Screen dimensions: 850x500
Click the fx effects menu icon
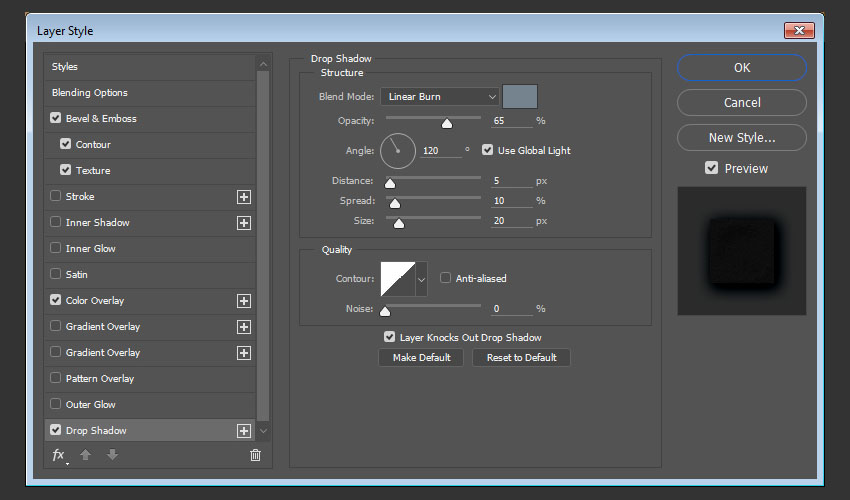click(59, 455)
